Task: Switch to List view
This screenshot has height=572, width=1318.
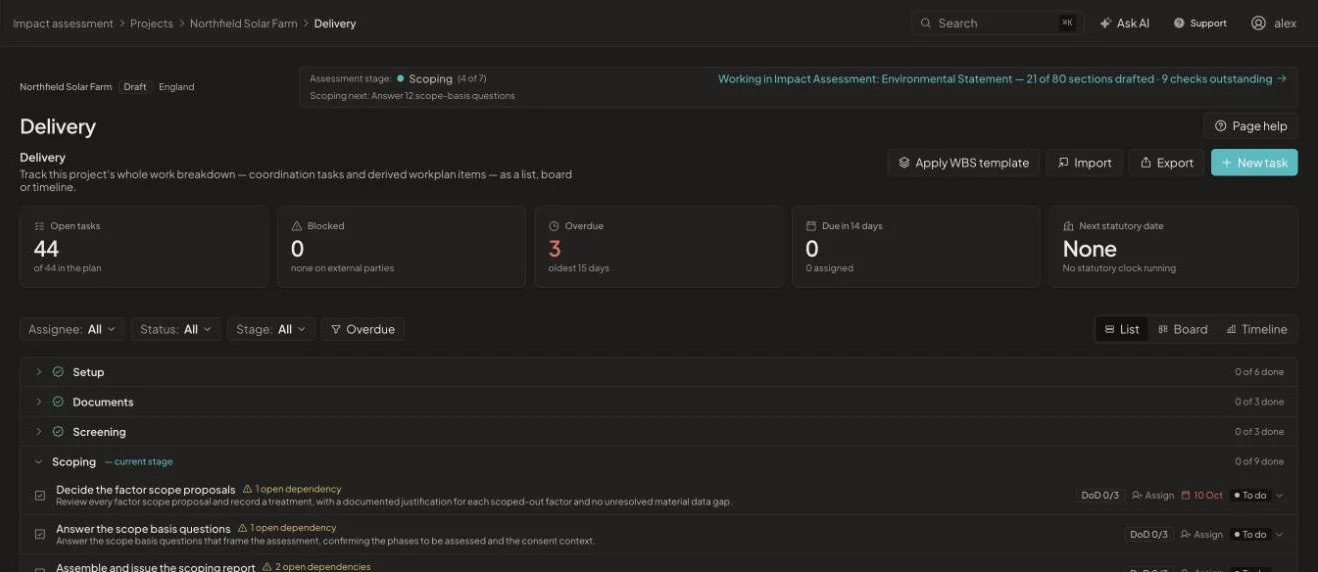Action: coord(1122,329)
